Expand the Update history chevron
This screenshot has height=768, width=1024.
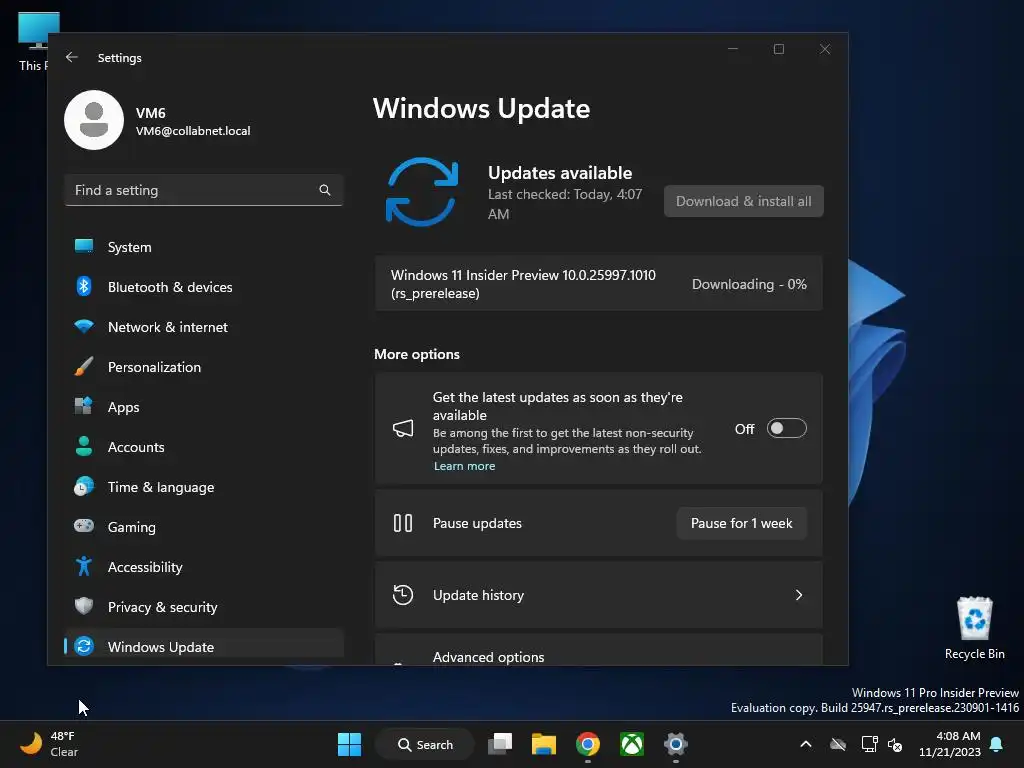point(799,595)
